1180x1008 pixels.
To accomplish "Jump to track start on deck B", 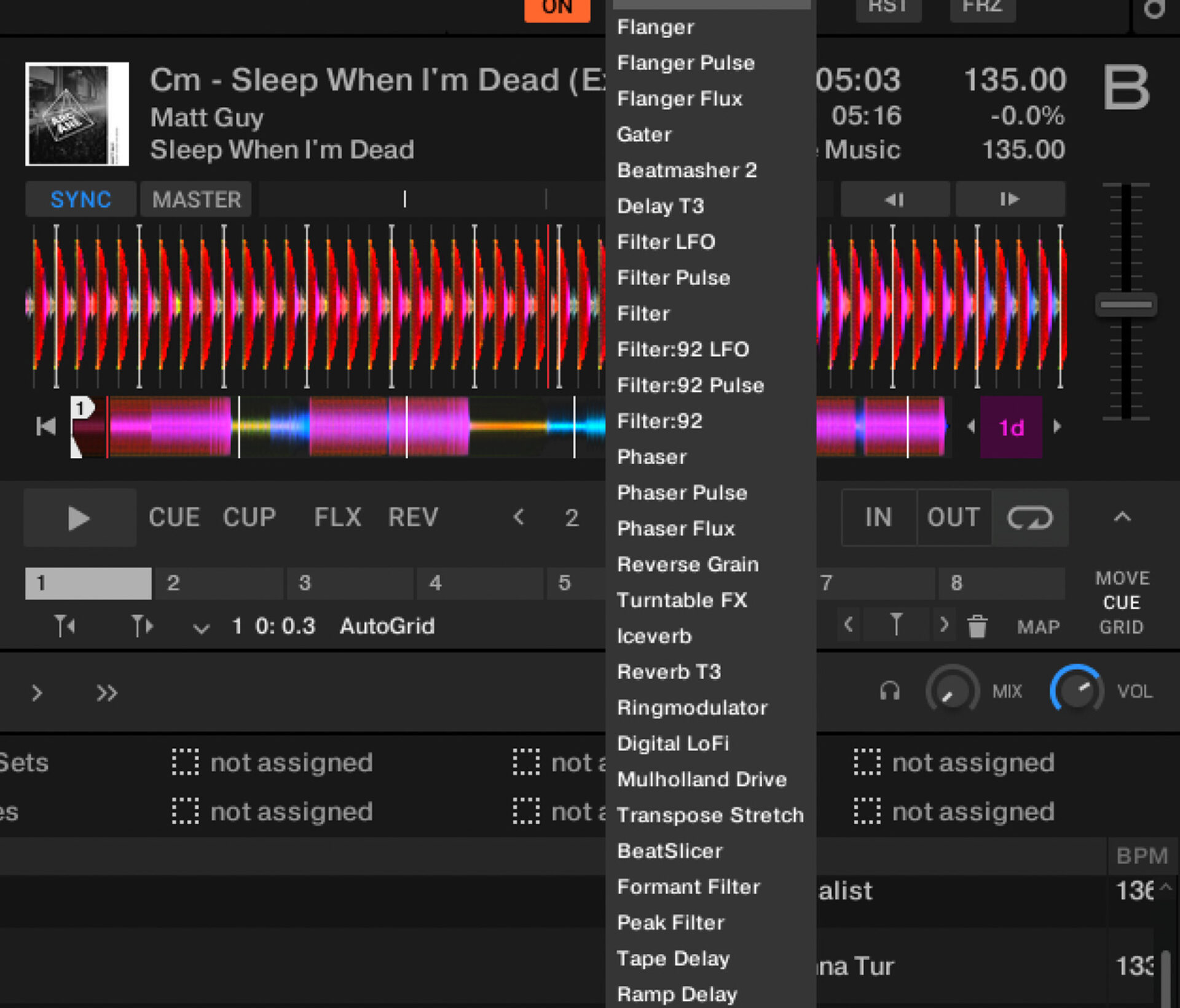I will [47, 427].
